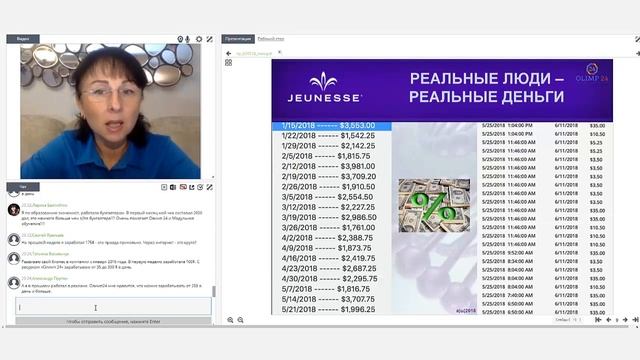Viewport: 640px width, 360px height.
Task: Click the row 3/5/2018 $2,554.50
Action: (327, 197)
